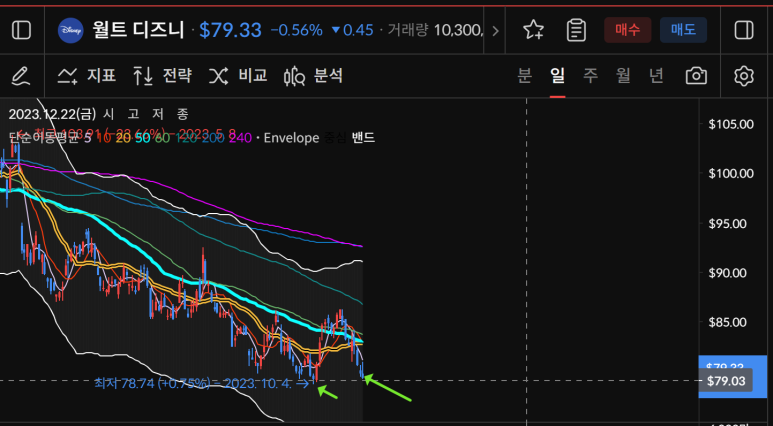Open the 비교 compare tool

(x=238, y=76)
